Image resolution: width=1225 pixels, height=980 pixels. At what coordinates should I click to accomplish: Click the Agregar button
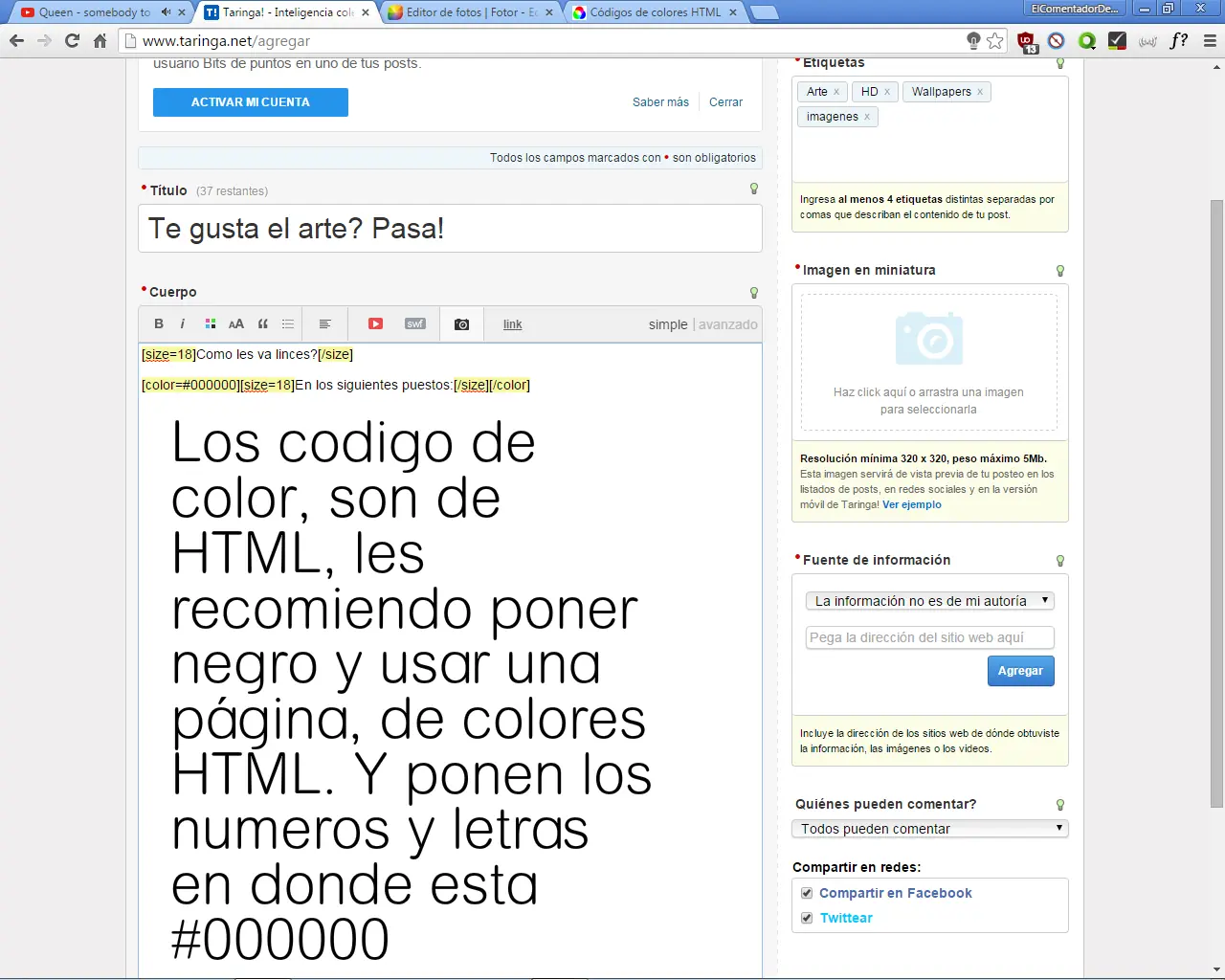click(x=1021, y=671)
